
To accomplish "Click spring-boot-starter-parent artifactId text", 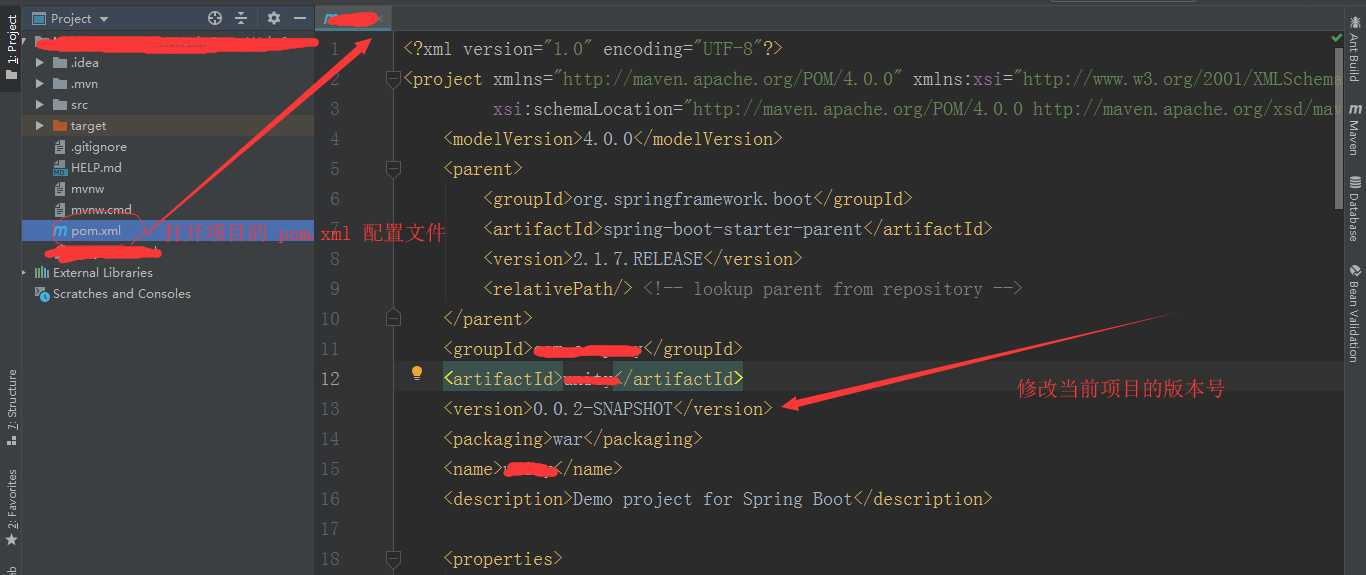I will coord(733,229).
